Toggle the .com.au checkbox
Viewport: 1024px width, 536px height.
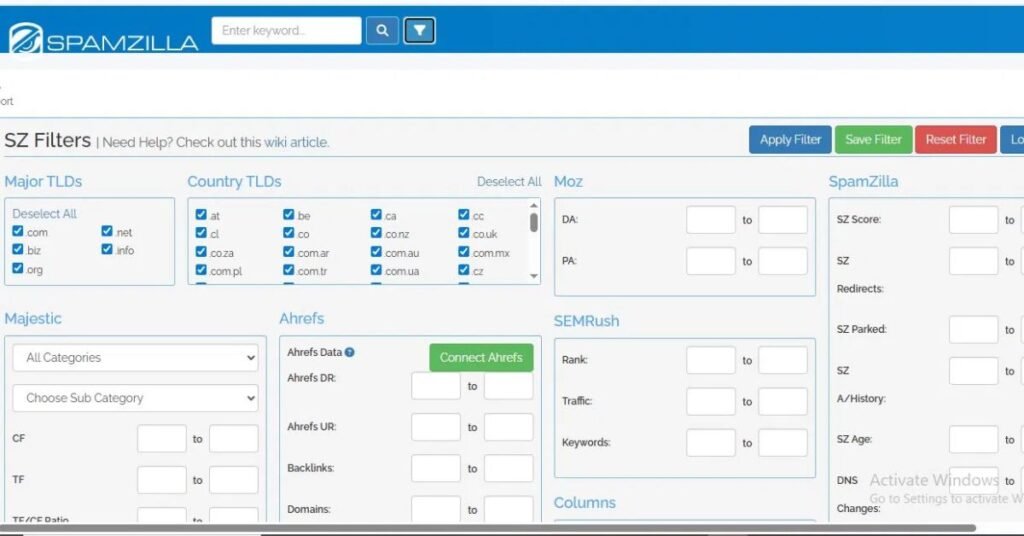point(376,251)
